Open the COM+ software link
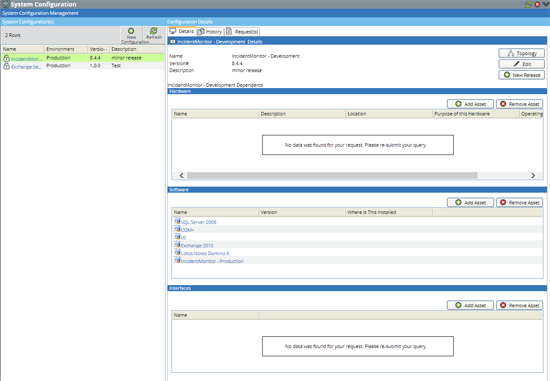550x381 pixels. click(x=188, y=230)
